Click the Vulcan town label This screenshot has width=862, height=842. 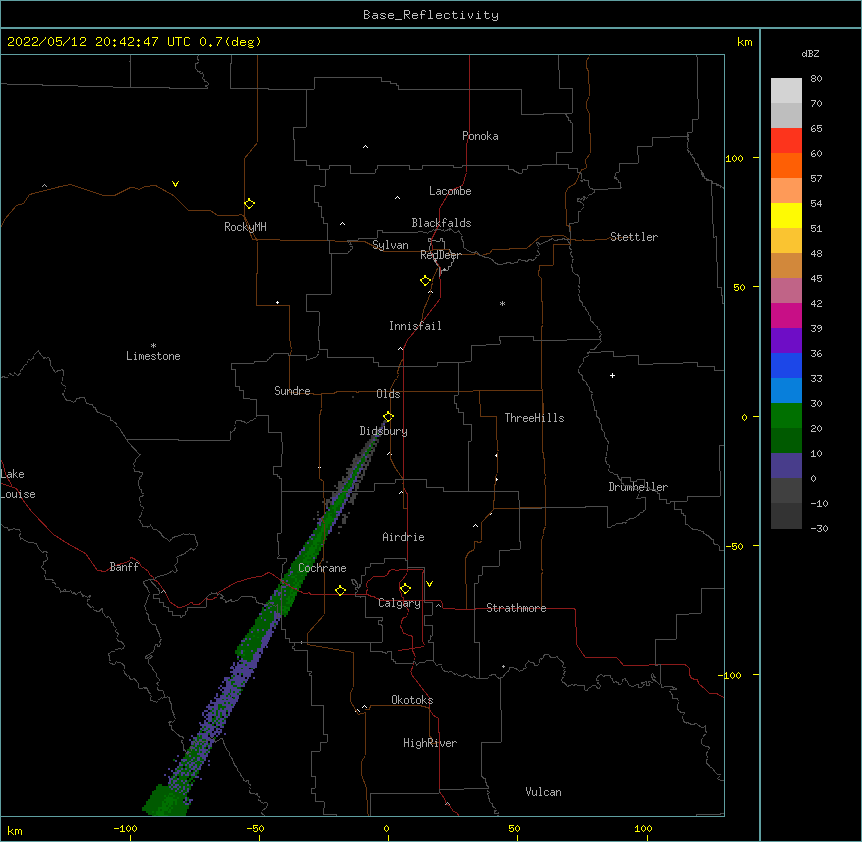coord(543,792)
